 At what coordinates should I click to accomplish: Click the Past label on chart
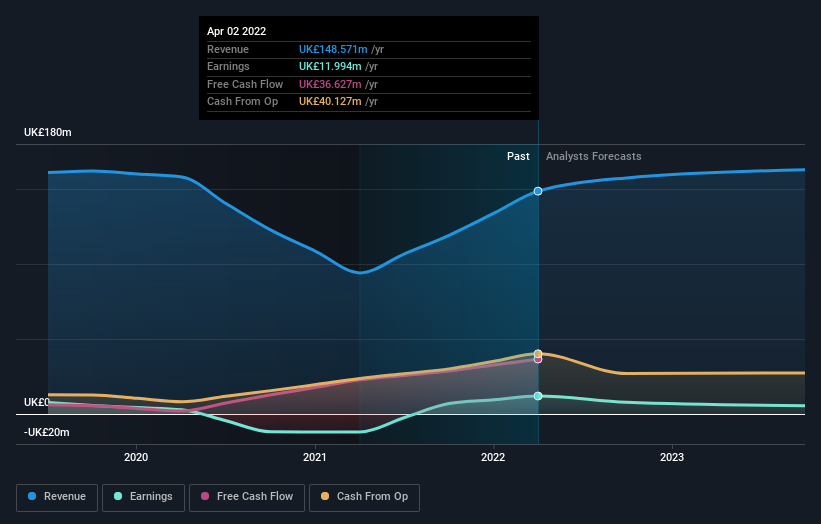[518, 156]
